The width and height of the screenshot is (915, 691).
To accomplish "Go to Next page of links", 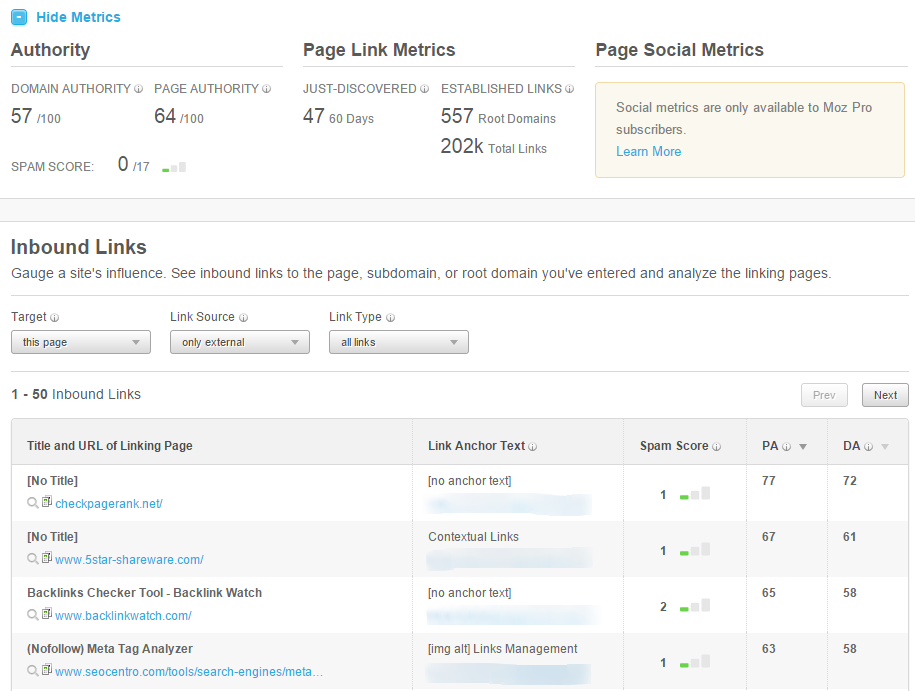I will (885, 395).
